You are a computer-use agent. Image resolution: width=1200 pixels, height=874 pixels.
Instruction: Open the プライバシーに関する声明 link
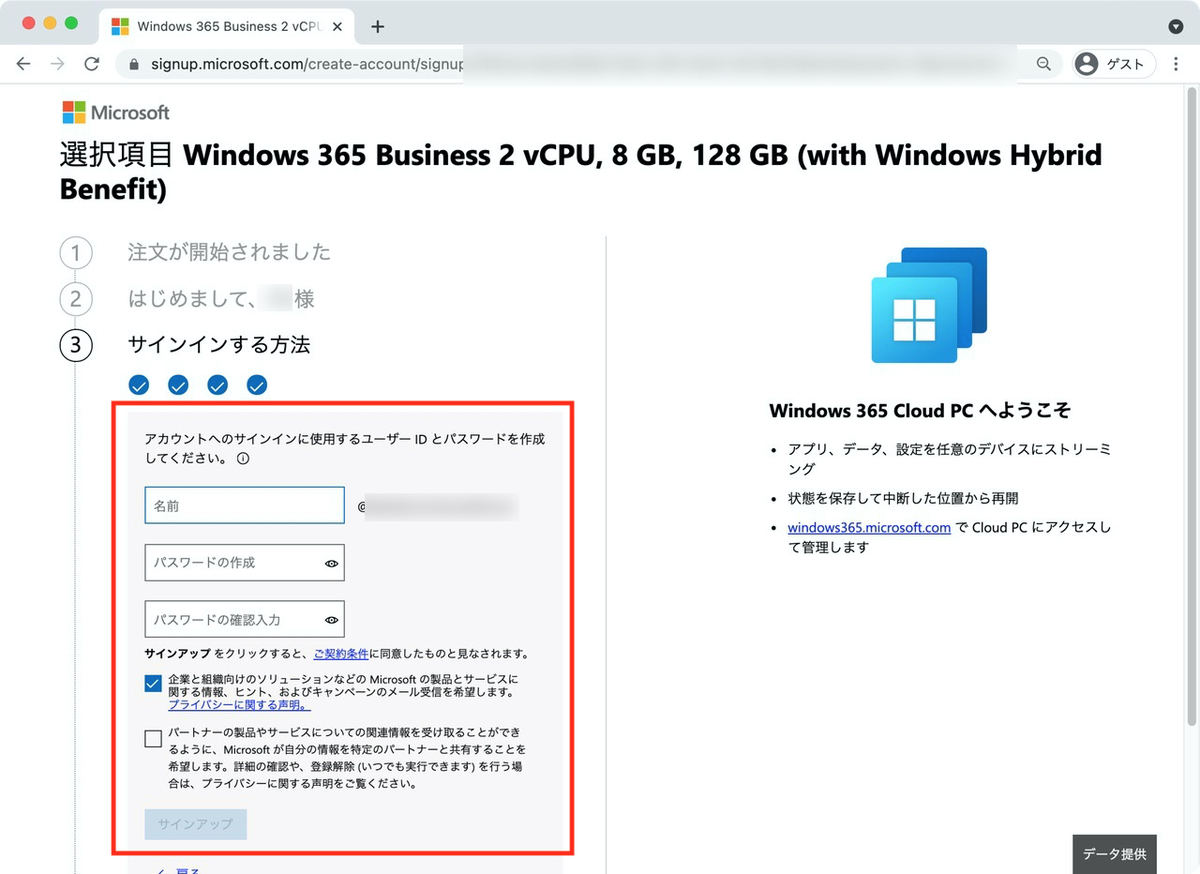click(x=239, y=705)
